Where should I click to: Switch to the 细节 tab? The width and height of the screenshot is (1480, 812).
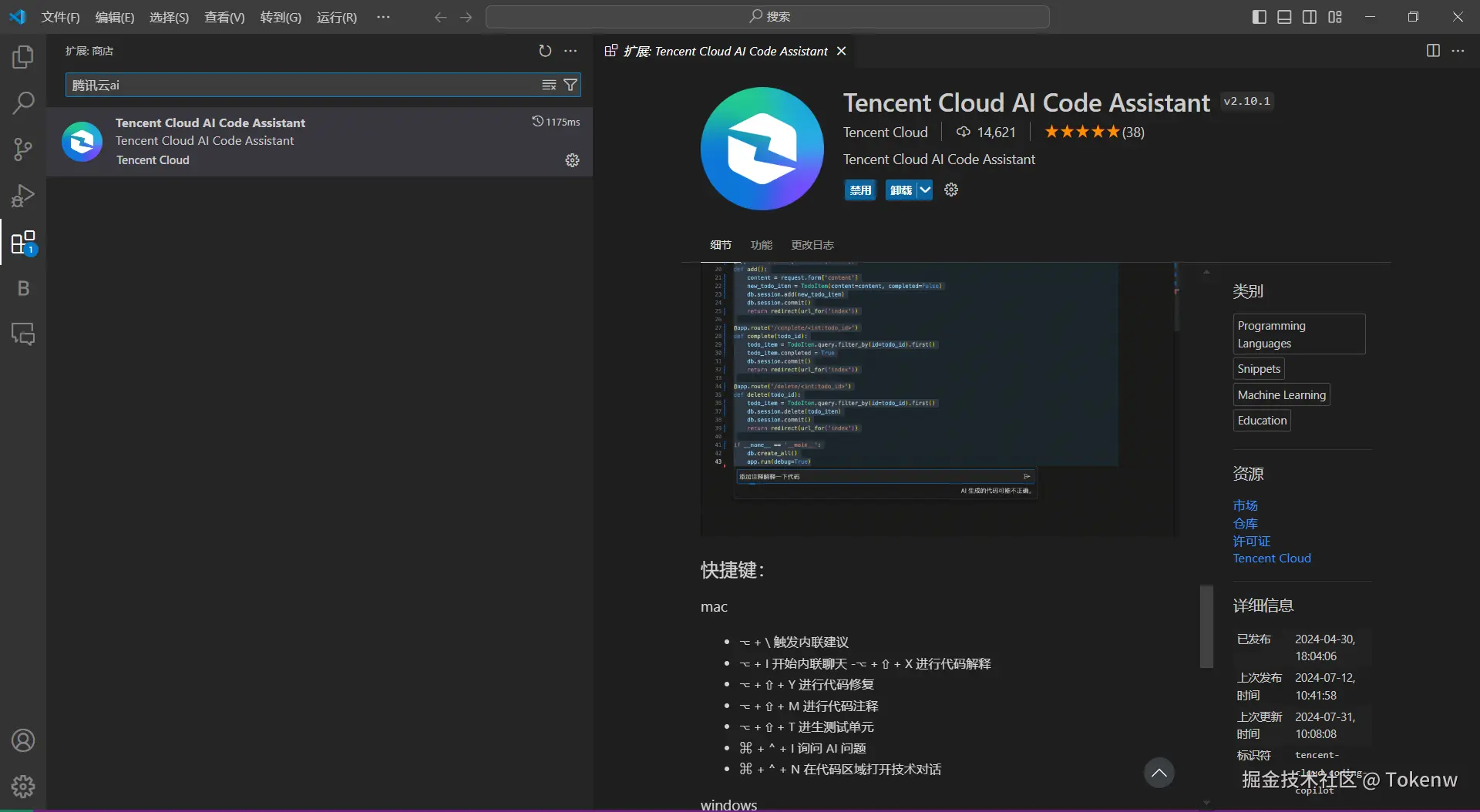pyautogui.click(x=721, y=245)
